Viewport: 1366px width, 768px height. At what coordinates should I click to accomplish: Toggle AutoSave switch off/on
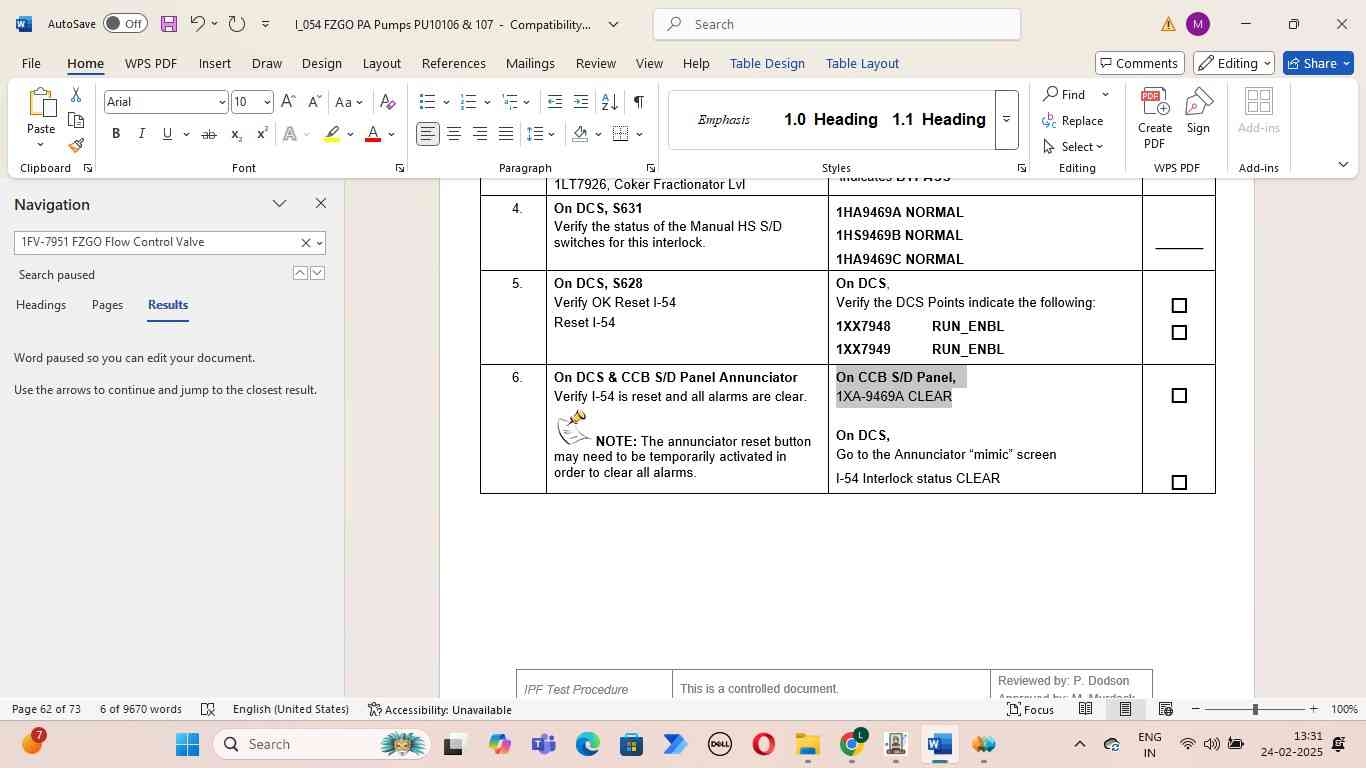pos(125,23)
